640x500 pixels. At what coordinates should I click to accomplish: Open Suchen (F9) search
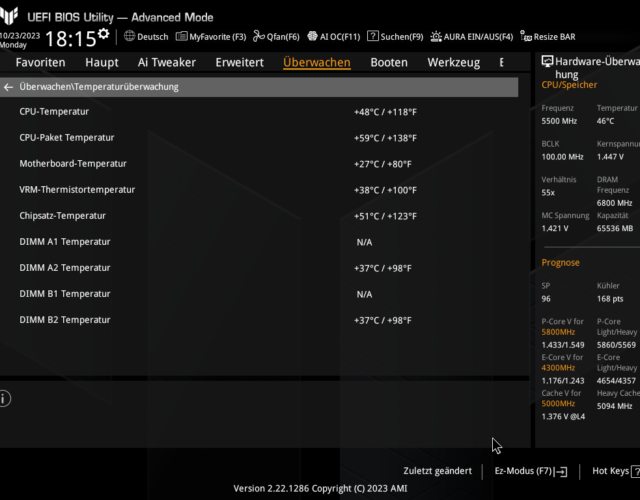coord(395,37)
